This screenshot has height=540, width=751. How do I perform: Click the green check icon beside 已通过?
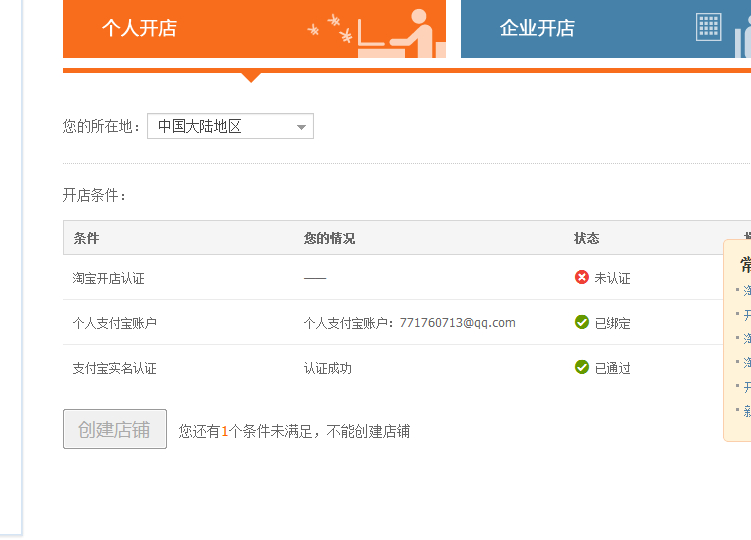pyautogui.click(x=581, y=367)
